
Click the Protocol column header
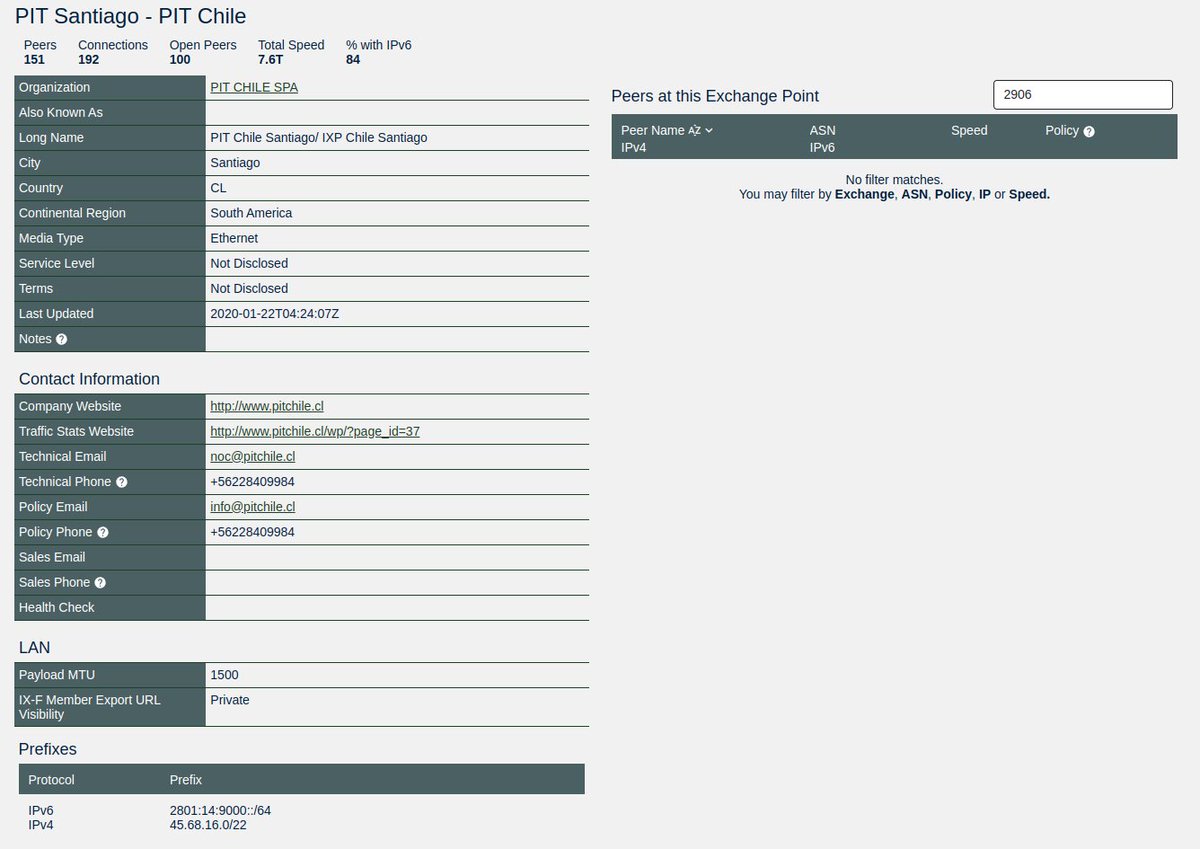[51, 779]
